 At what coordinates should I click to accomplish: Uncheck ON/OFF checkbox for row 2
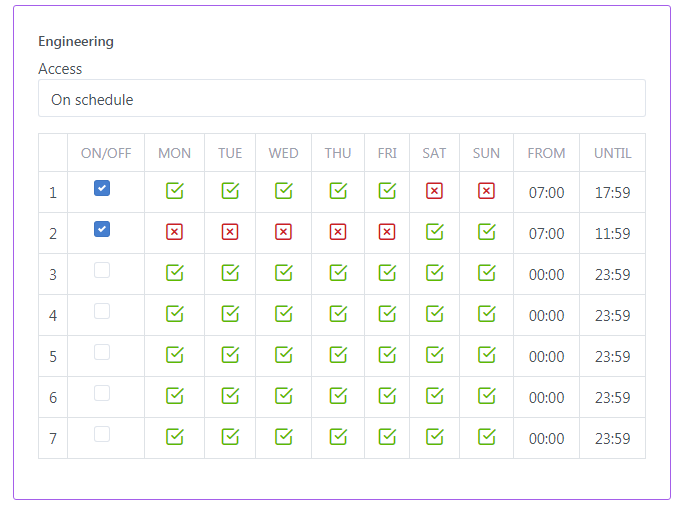tap(102, 229)
